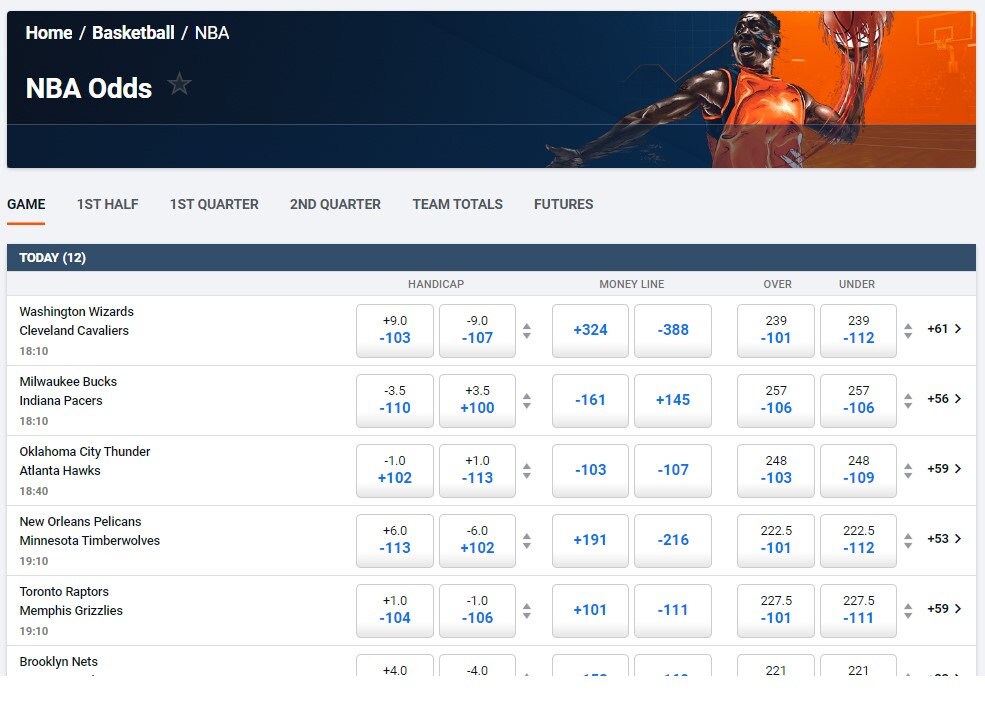Select the FUTURES tab
The width and height of the screenshot is (985, 723).
563,204
